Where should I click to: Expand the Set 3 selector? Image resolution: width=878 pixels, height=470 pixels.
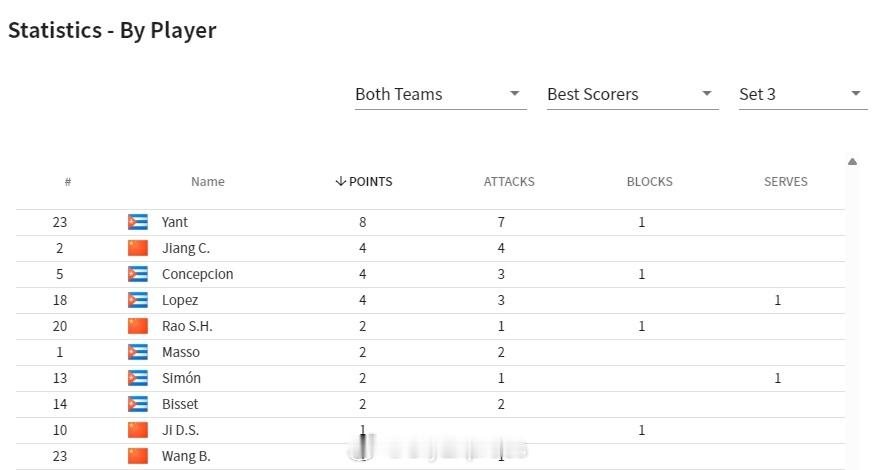804,94
